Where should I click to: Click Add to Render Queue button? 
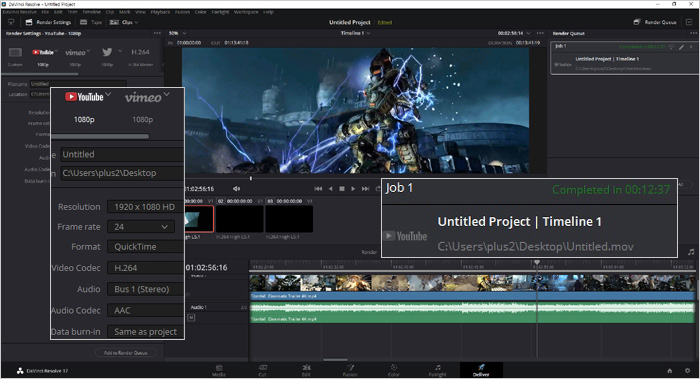click(x=126, y=353)
